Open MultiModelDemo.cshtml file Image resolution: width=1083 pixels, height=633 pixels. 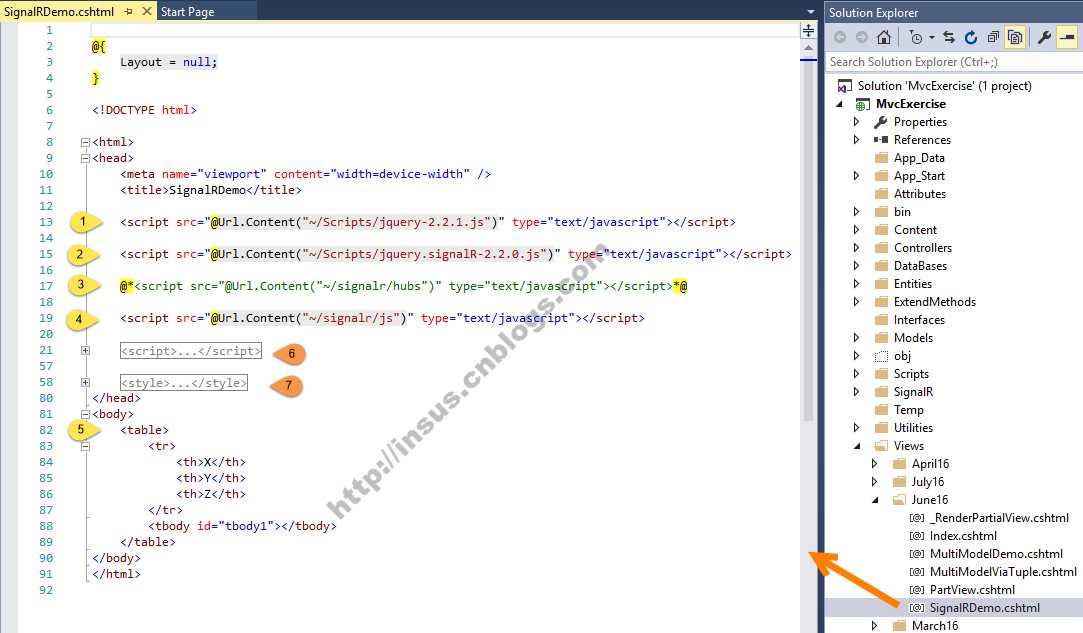996,554
